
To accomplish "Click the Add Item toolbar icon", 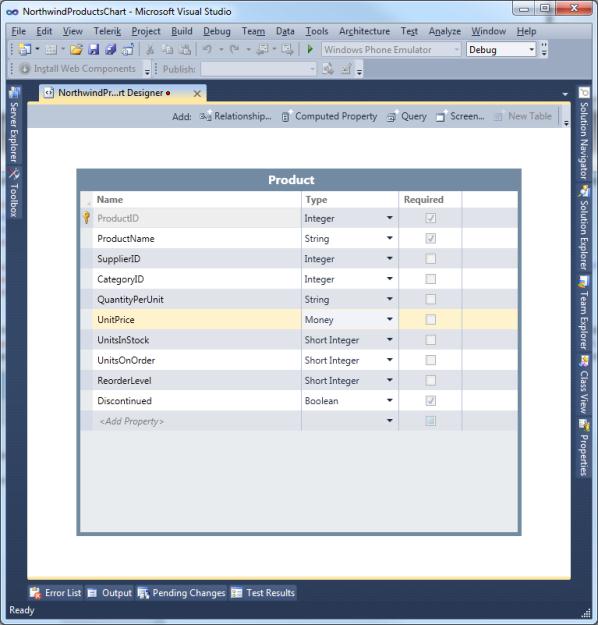I will tap(51, 49).
